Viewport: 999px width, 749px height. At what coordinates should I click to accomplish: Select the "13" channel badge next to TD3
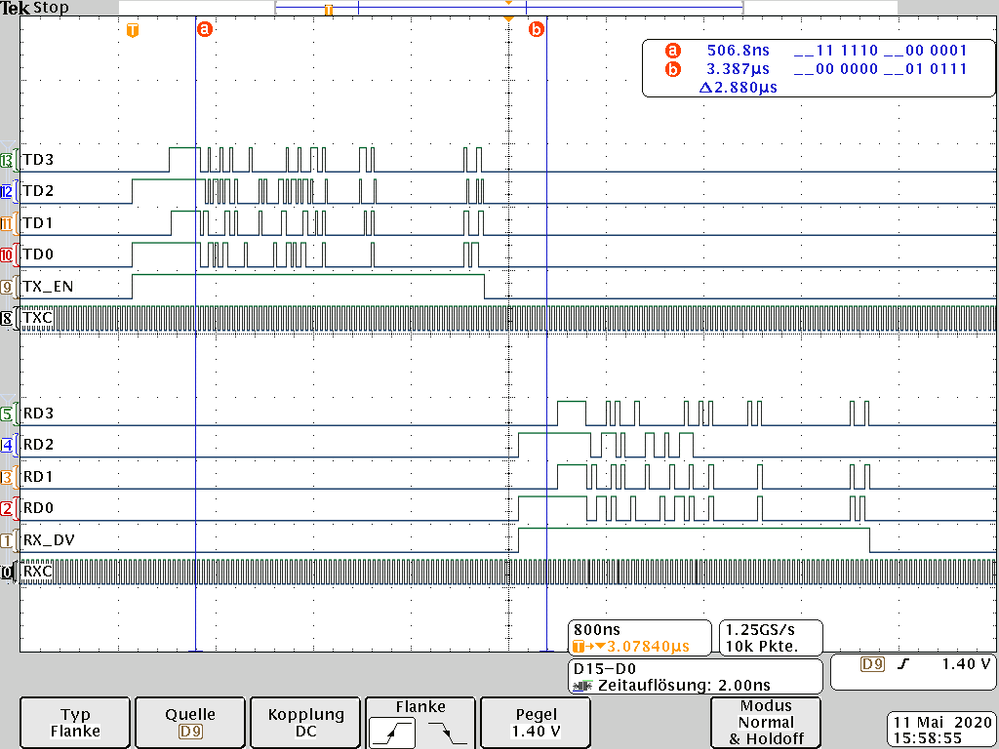click(8, 160)
